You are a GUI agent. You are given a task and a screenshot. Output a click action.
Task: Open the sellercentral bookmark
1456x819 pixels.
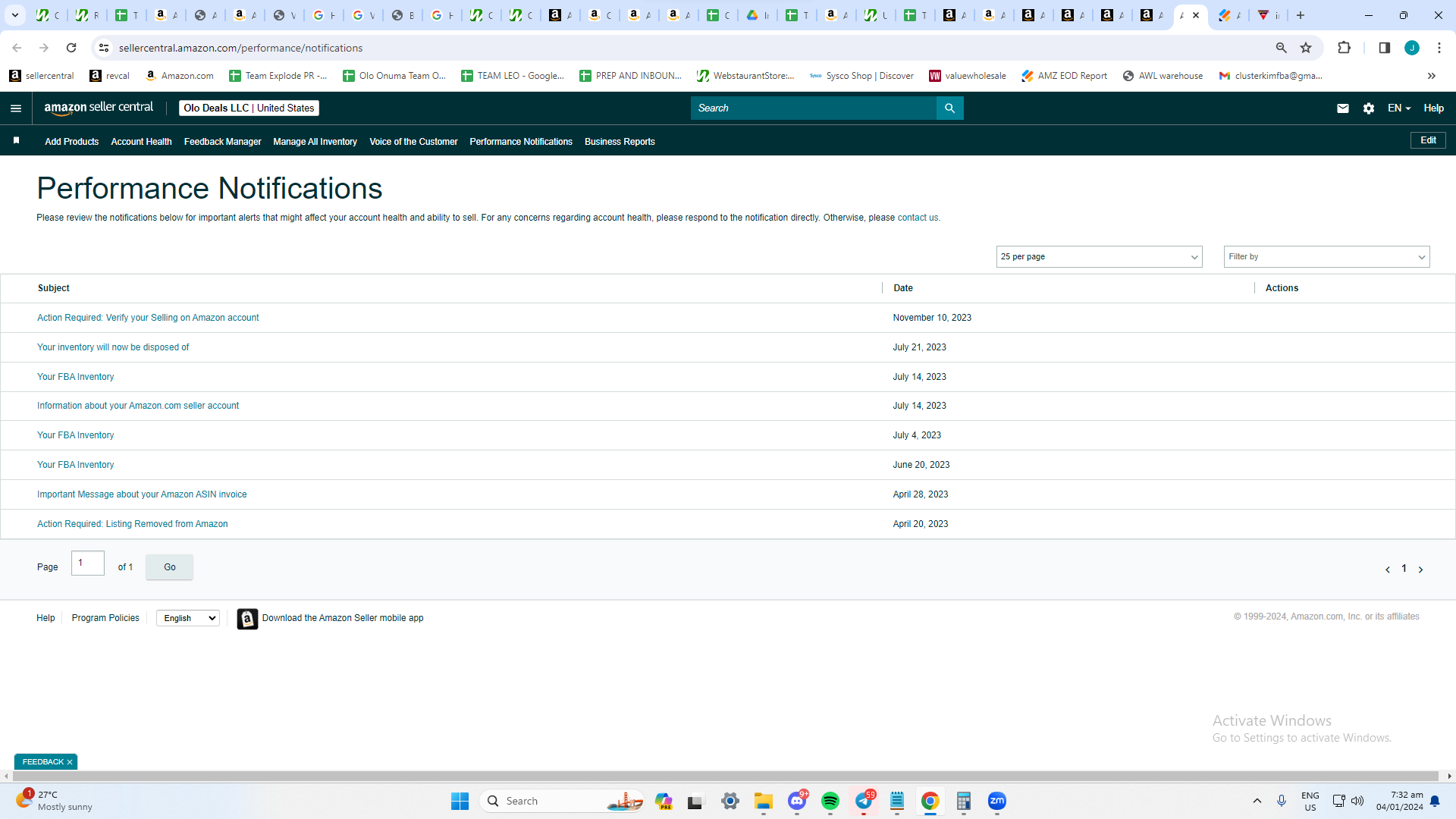click(x=42, y=76)
